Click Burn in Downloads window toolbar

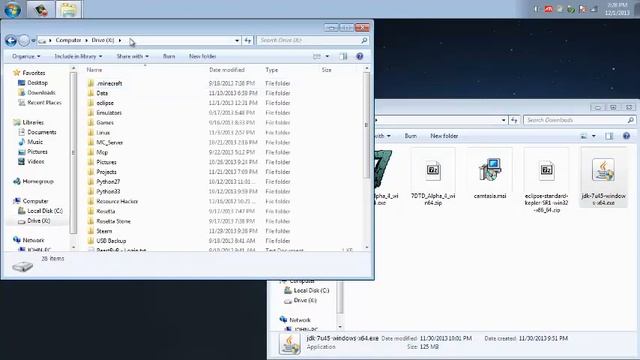411,136
